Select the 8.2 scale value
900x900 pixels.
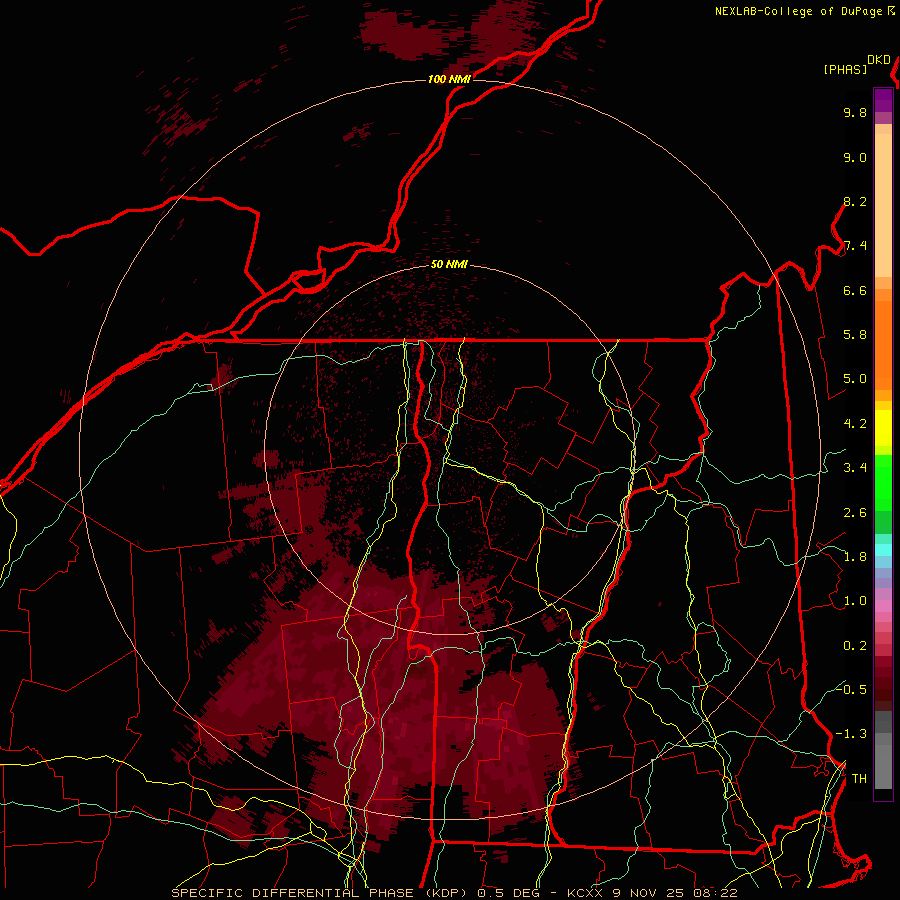855,201
